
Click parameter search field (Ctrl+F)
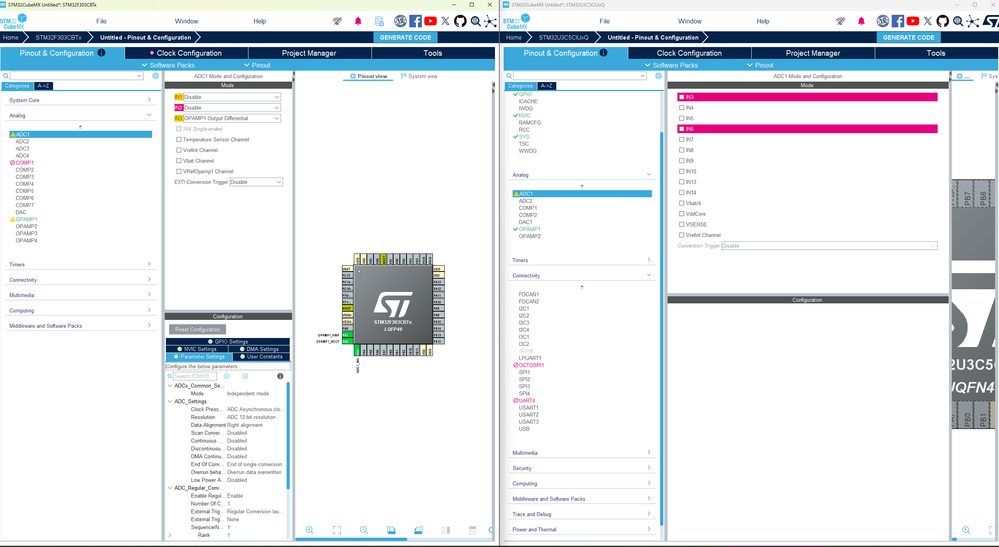click(x=195, y=376)
